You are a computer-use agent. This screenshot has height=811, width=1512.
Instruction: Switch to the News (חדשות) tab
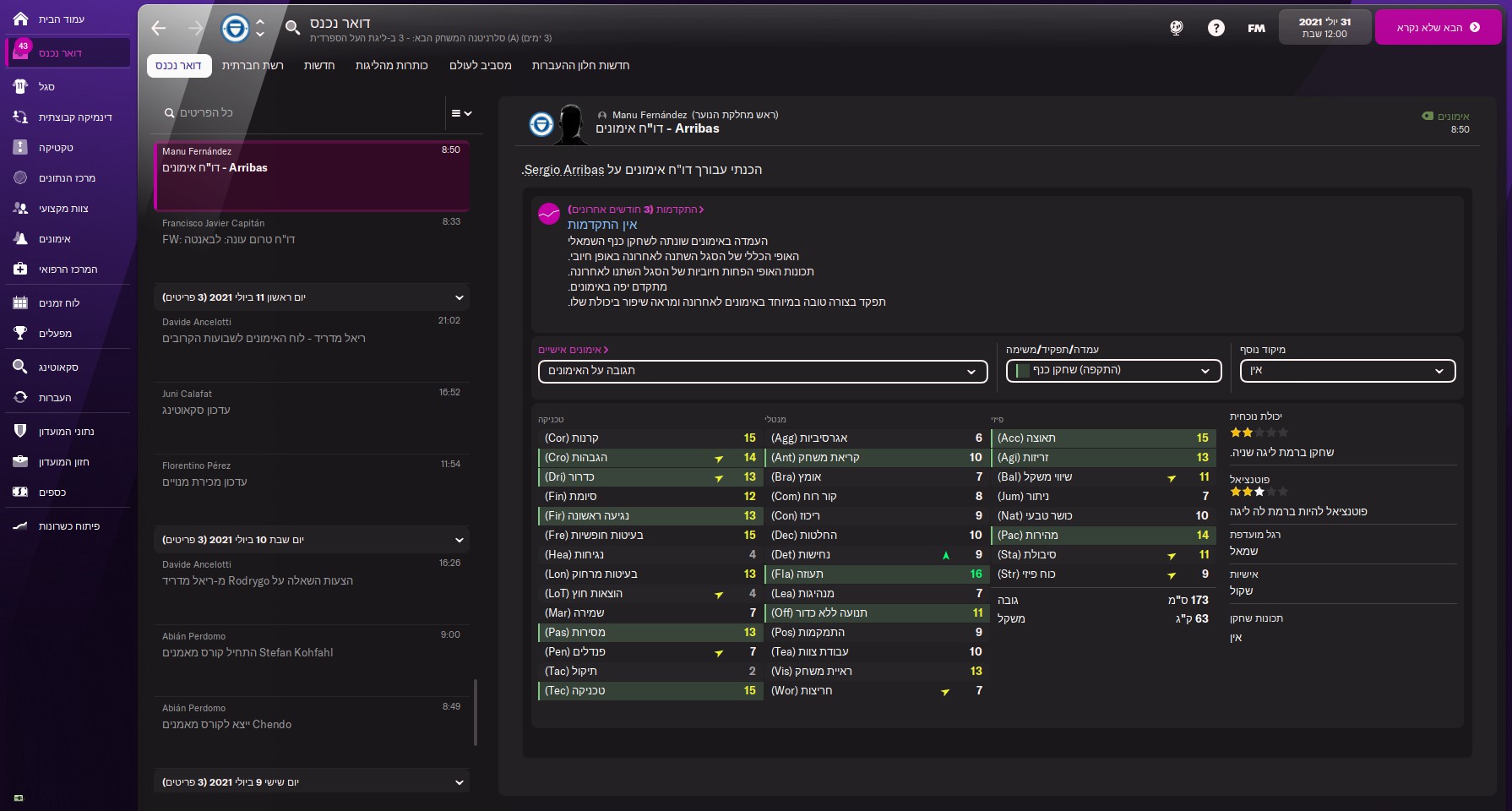point(319,65)
